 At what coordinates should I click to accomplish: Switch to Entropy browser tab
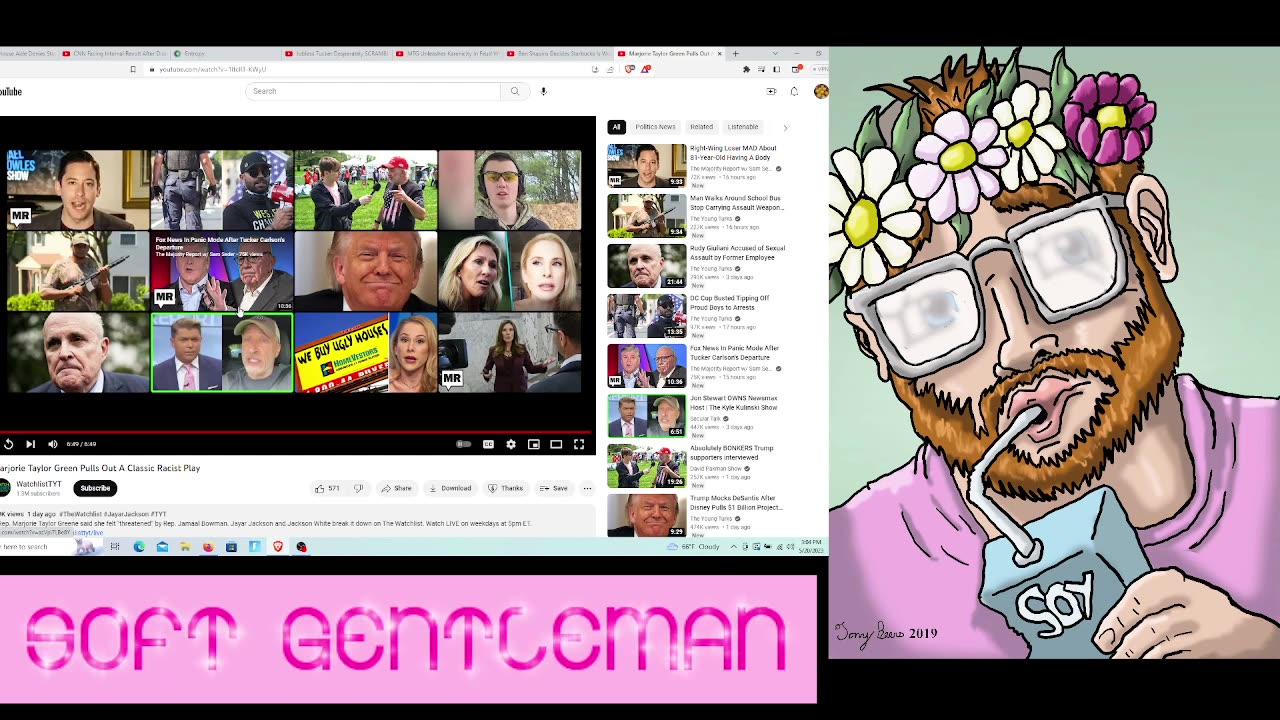[x=226, y=53]
